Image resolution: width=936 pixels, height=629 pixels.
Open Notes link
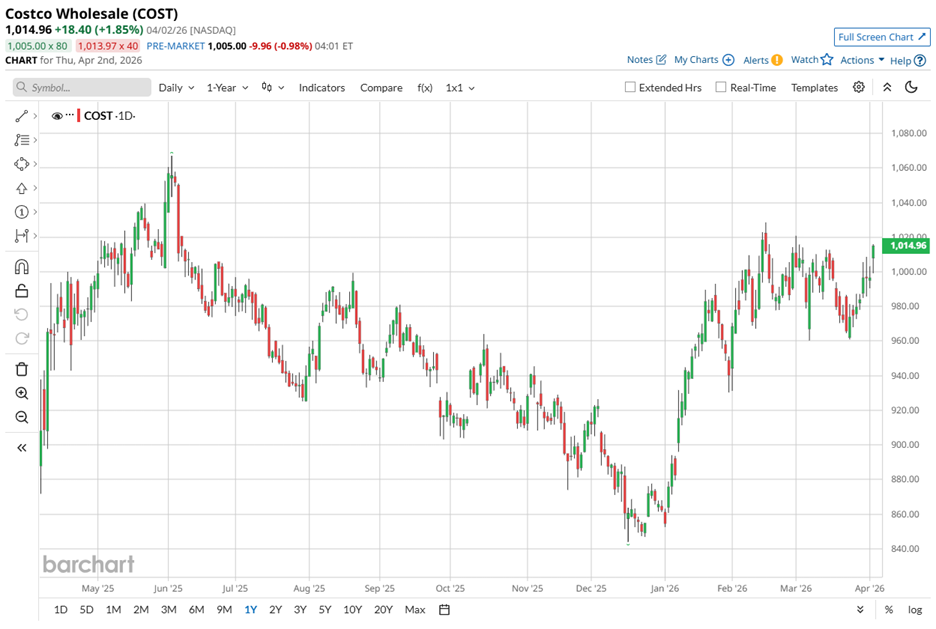tap(646, 60)
